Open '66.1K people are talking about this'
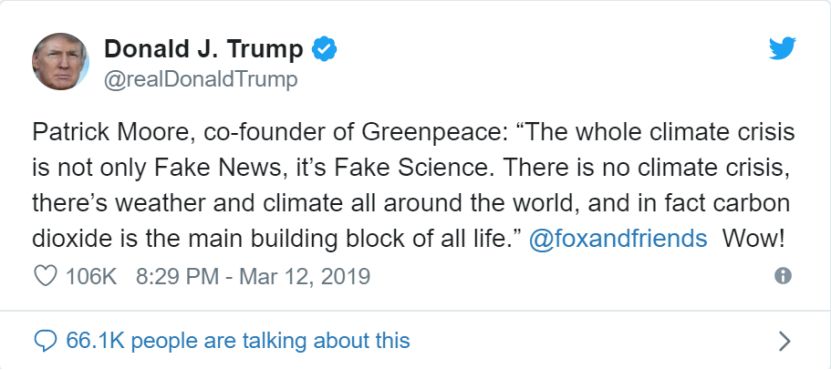Screen dimensions: 831x370 tap(238, 341)
